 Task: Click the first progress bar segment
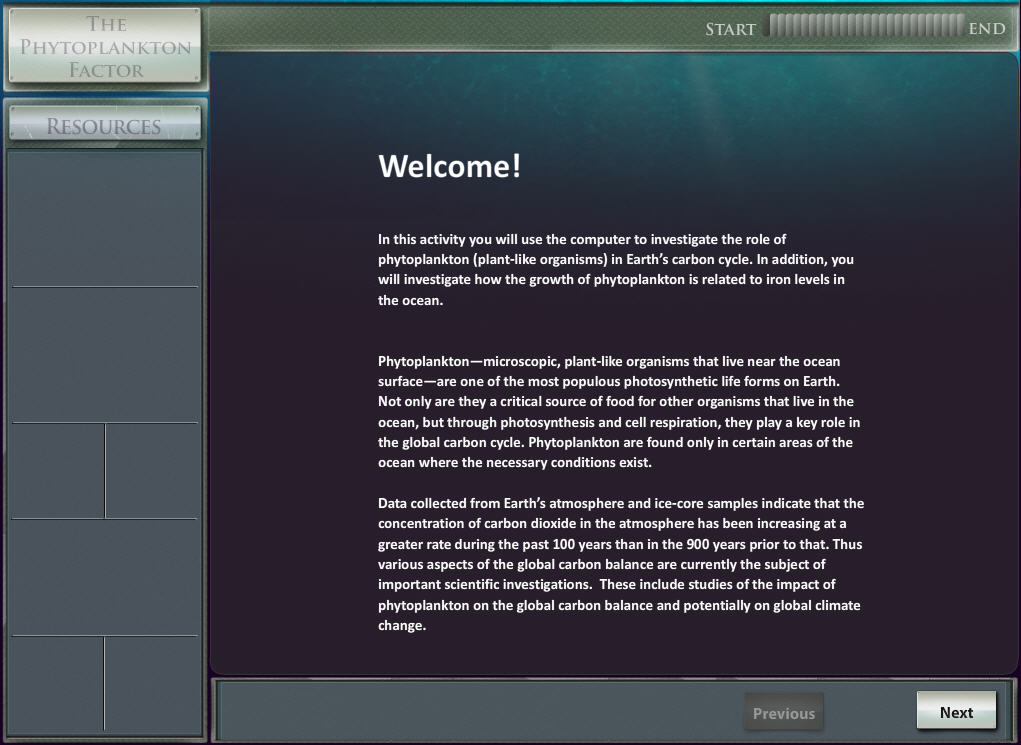[772, 28]
